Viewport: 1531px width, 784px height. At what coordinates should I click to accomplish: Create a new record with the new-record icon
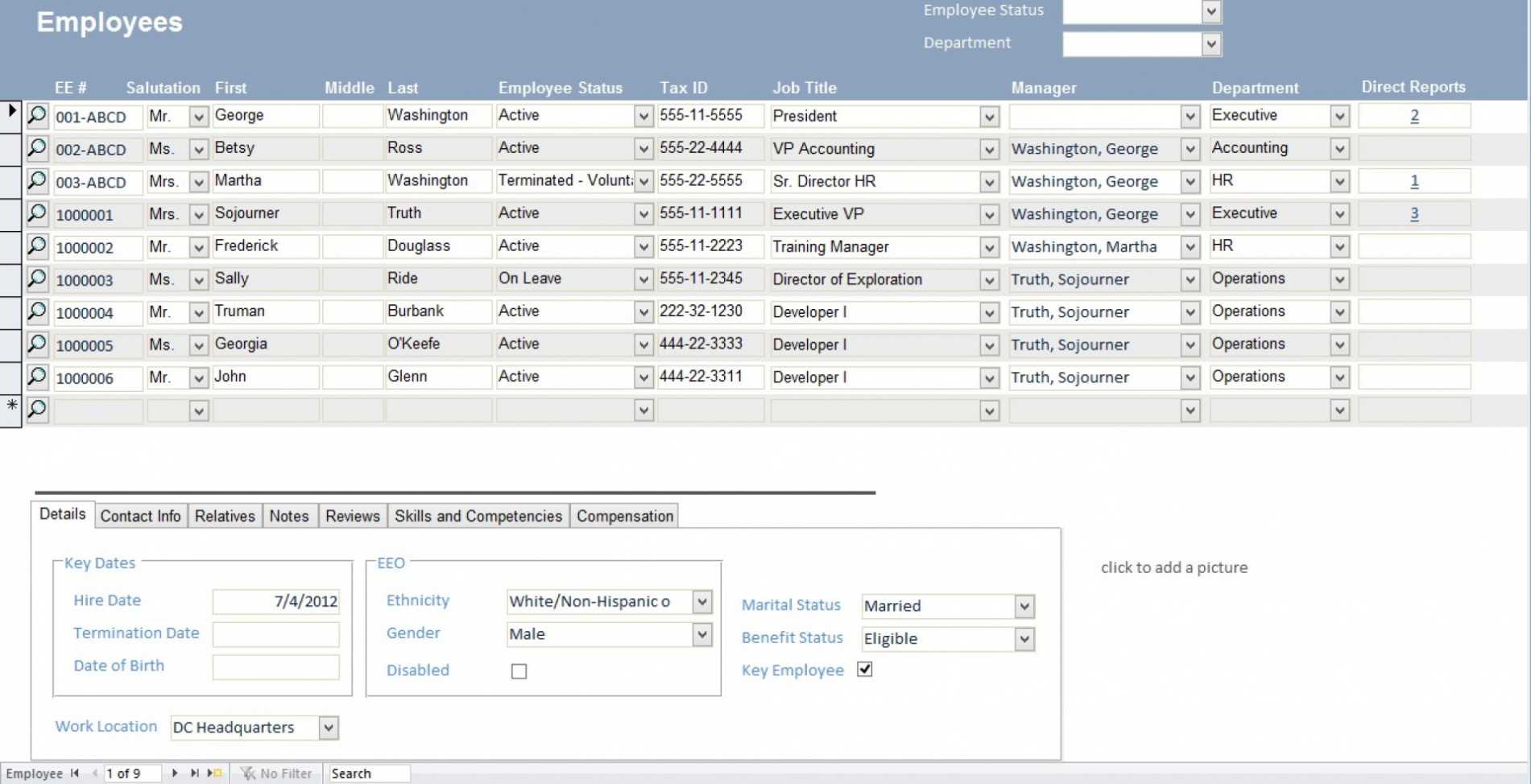(213, 773)
